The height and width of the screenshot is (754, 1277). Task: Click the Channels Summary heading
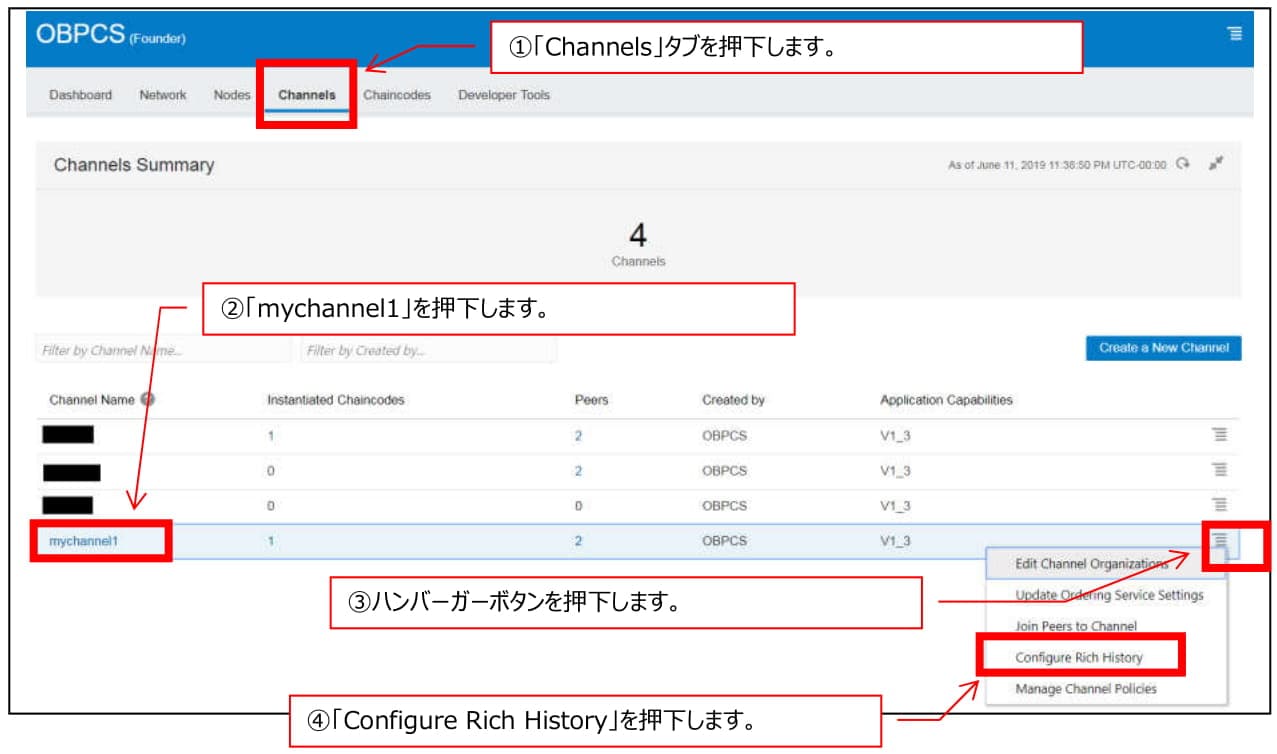(x=134, y=165)
